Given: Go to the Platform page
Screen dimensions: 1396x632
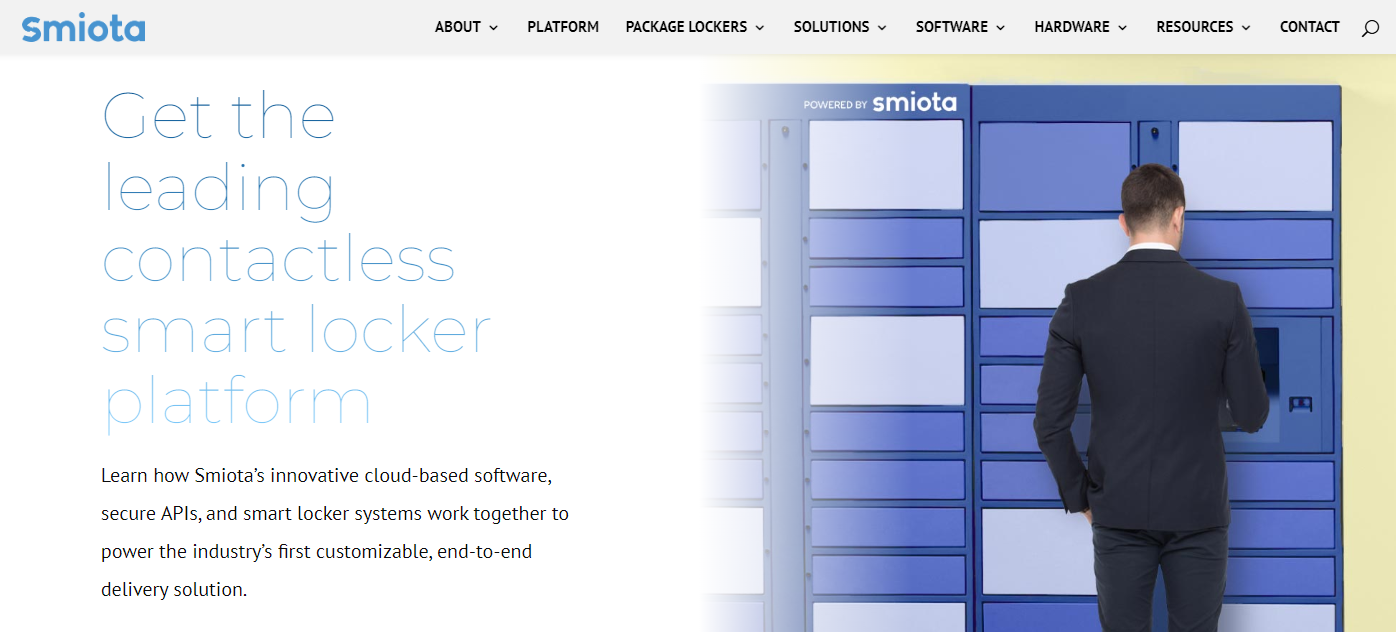Looking at the screenshot, I should pyautogui.click(x=563, y=27).
